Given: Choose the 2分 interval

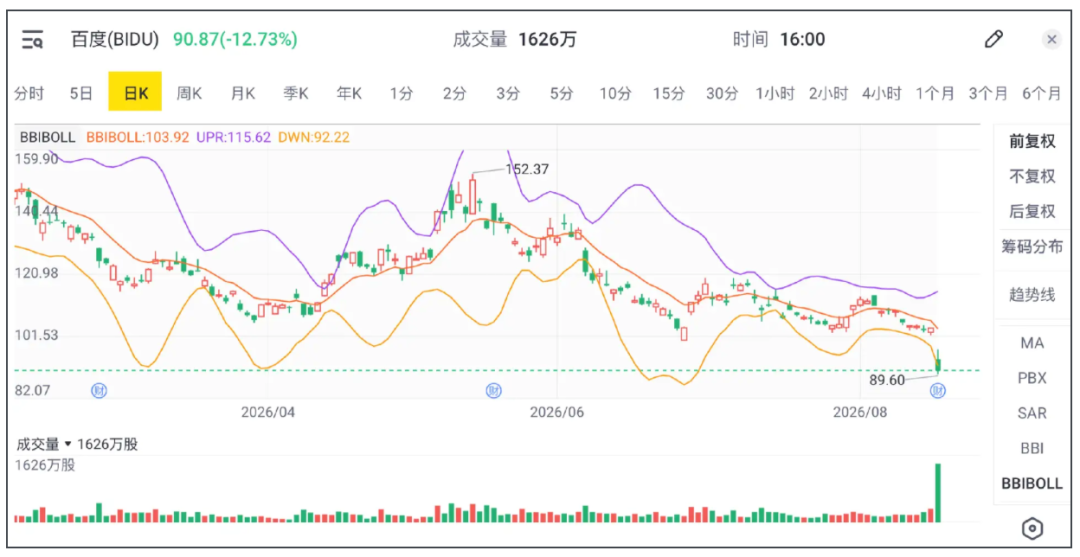Looking at the screenshot, I should (x=455, y=93).
